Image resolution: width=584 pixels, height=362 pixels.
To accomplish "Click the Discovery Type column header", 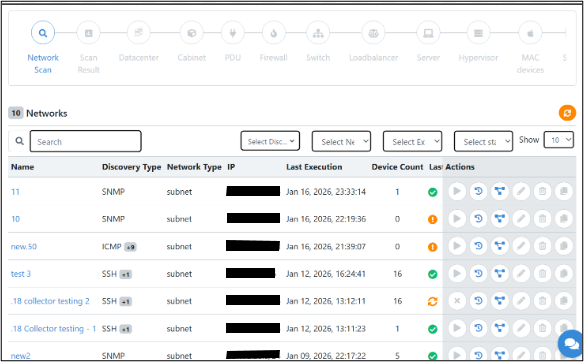I will (x=131, y=167).
